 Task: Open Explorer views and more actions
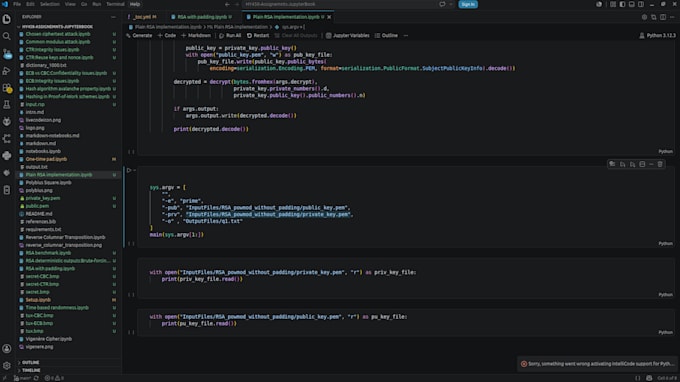coord(114,17)
